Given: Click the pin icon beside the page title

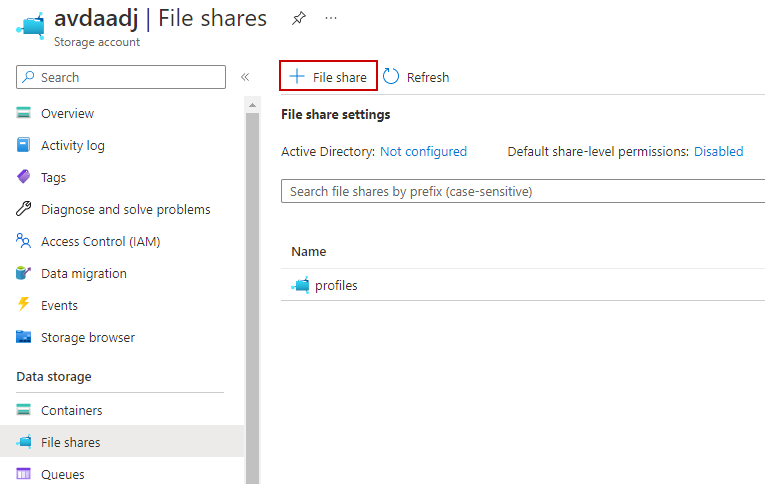Looking at the screenshot, I should [298, 18].
